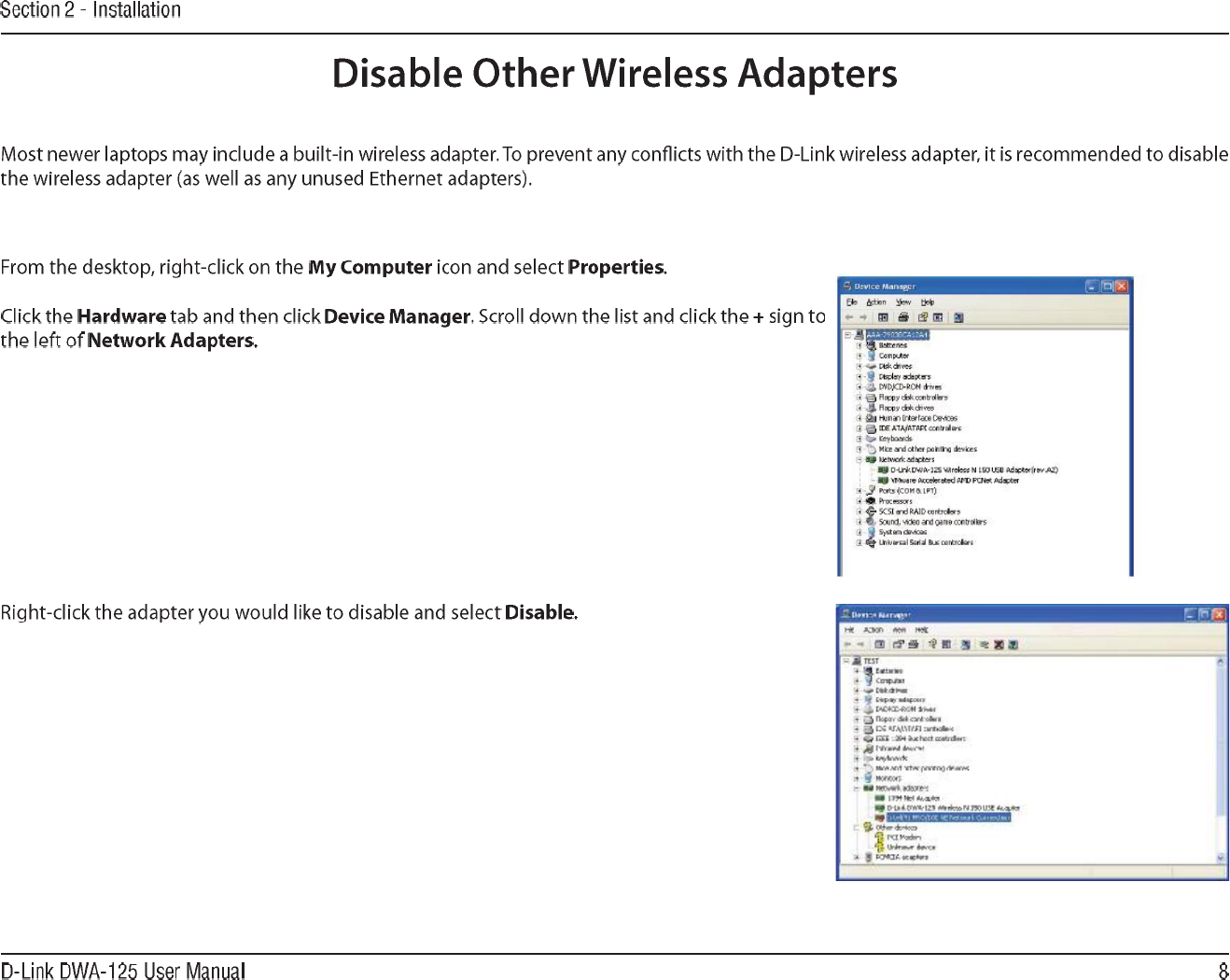Image resolution: width=1230 pixels, height=980 pixels.
Task: Select Floppy disk drives in top Device Manager
Action: 906,408
